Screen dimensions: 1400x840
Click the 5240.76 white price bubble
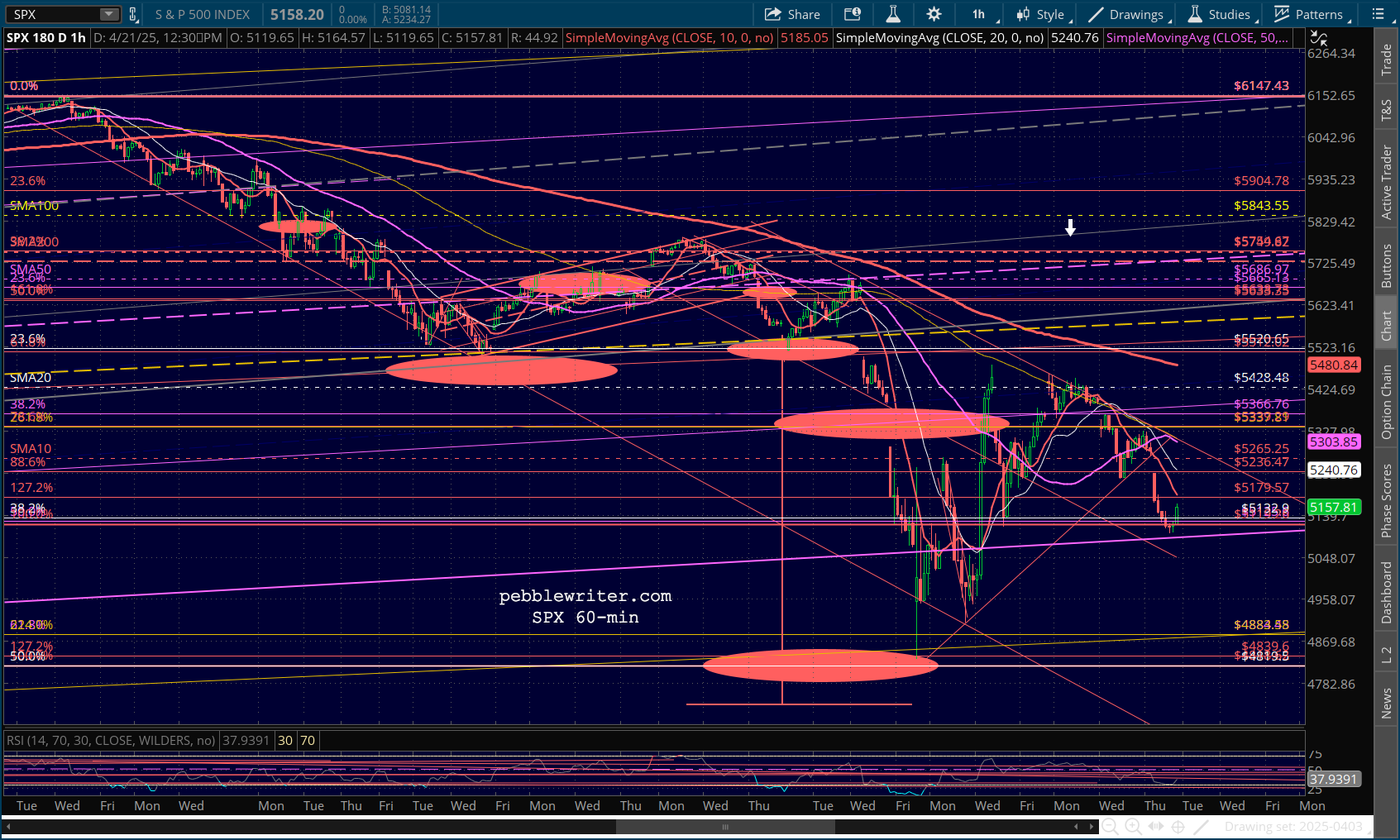(1334, 470)
